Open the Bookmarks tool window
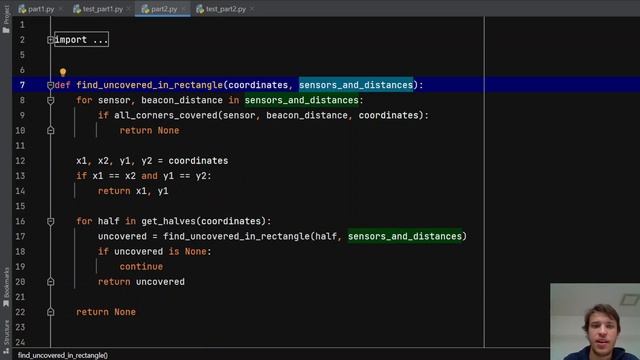Viewport: 640px width, 360px height. point(6,287)
